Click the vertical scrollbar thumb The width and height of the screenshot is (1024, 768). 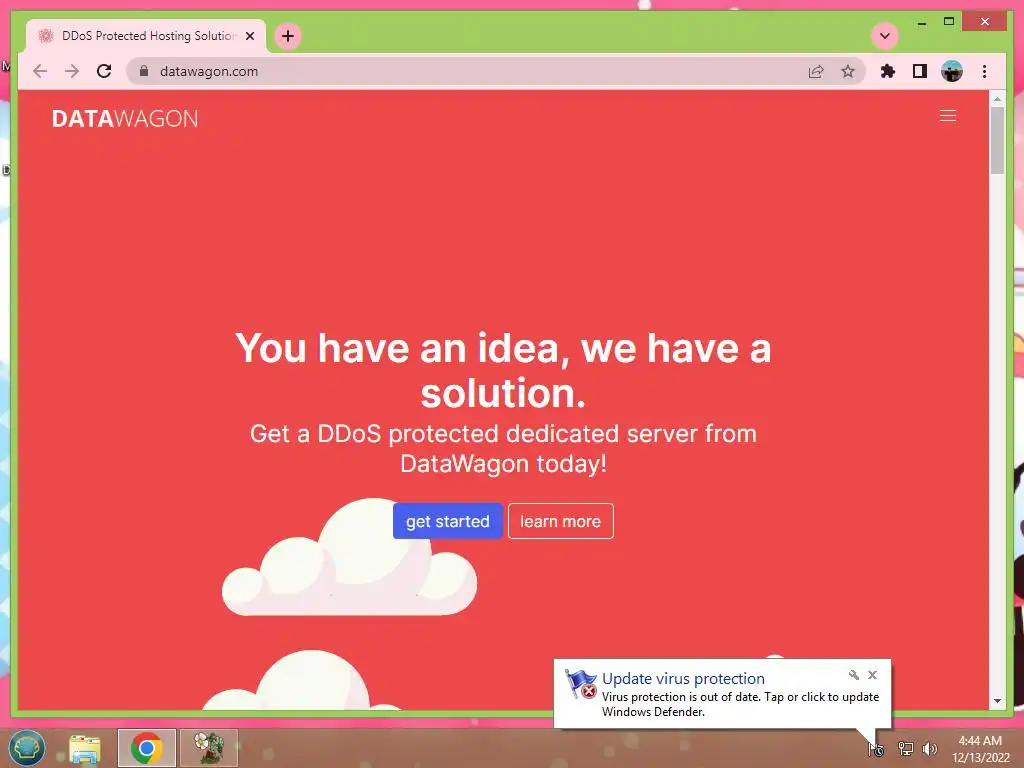pyautogui.click(x=997, y=140)
